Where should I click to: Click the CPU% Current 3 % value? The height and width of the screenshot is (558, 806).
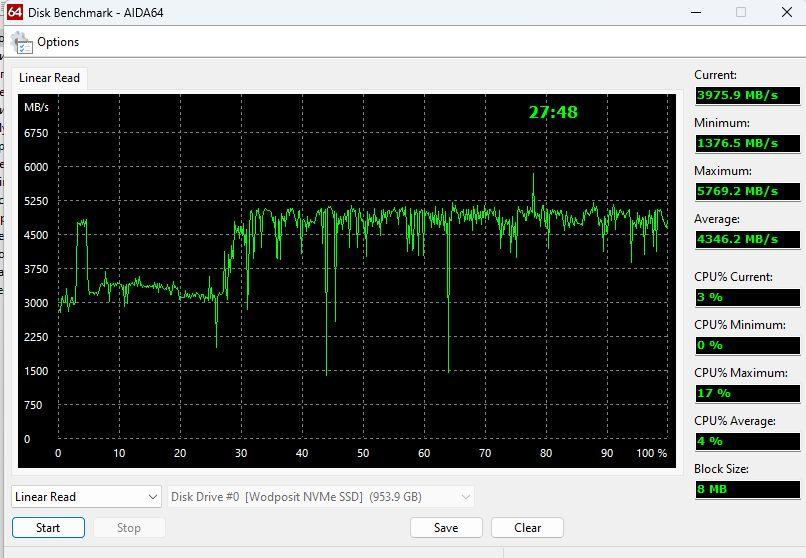(747, 297)
